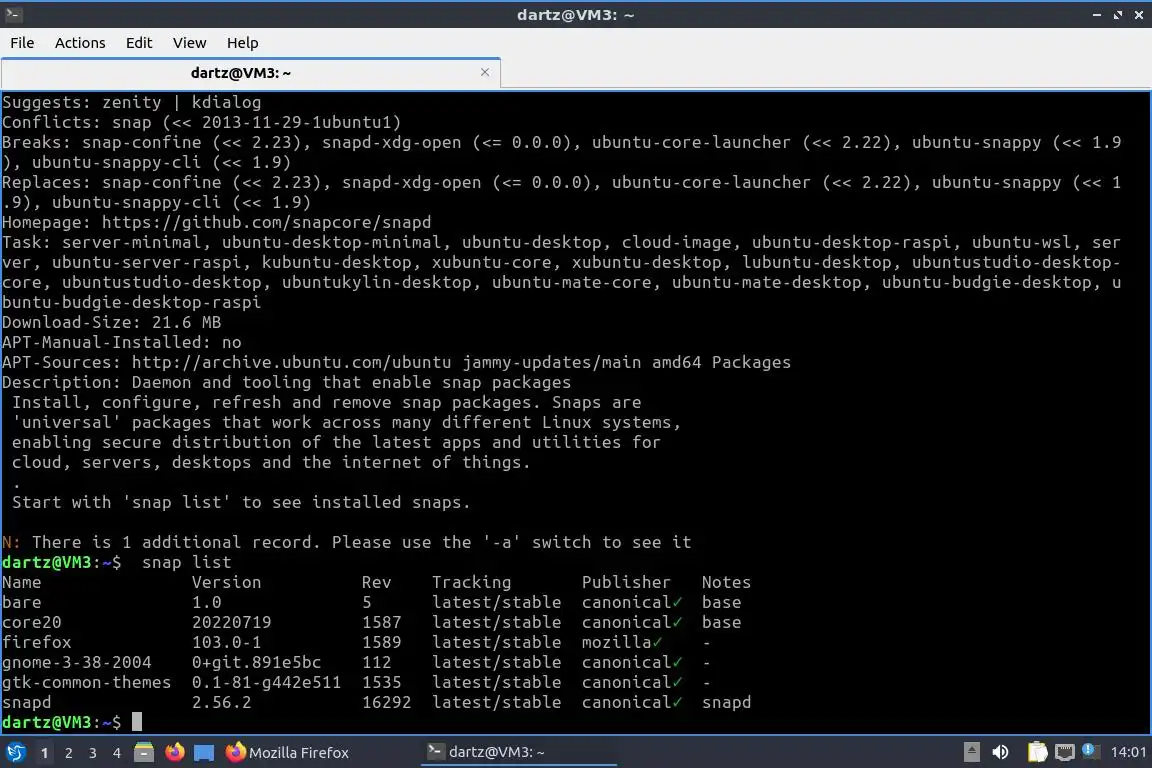Viewport: 1152px width, 768px height.
Task: Click version '20220719' of core20
Action: [x=231, y=622]
